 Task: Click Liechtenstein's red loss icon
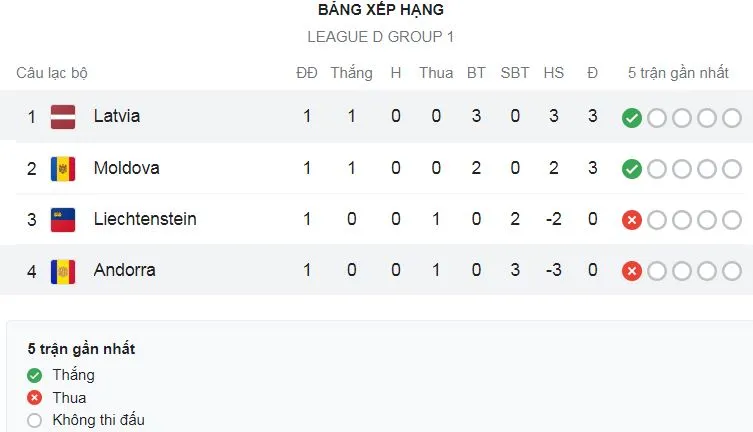point(631,220)
